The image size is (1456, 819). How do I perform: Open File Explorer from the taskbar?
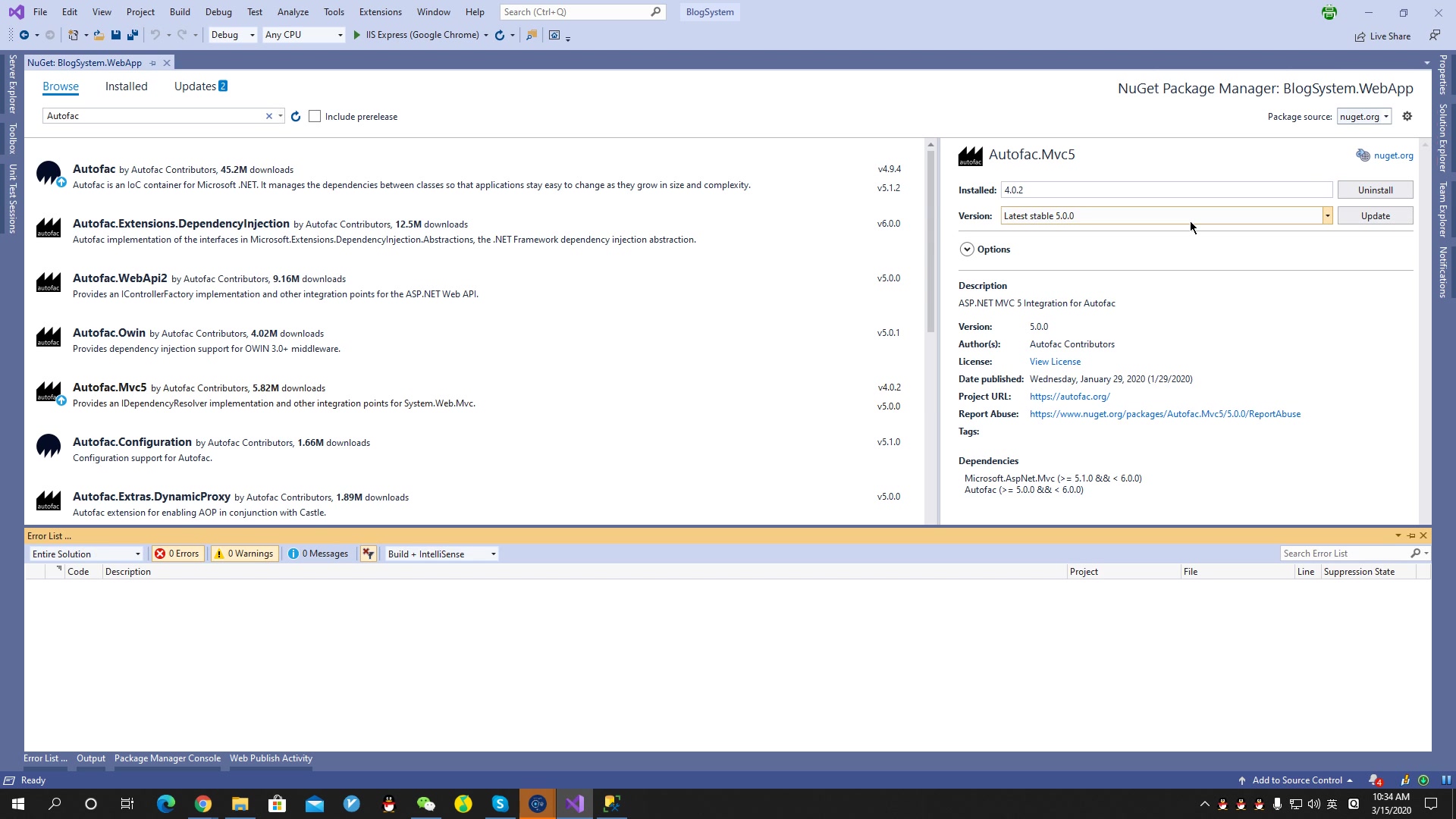pos(240,804)
